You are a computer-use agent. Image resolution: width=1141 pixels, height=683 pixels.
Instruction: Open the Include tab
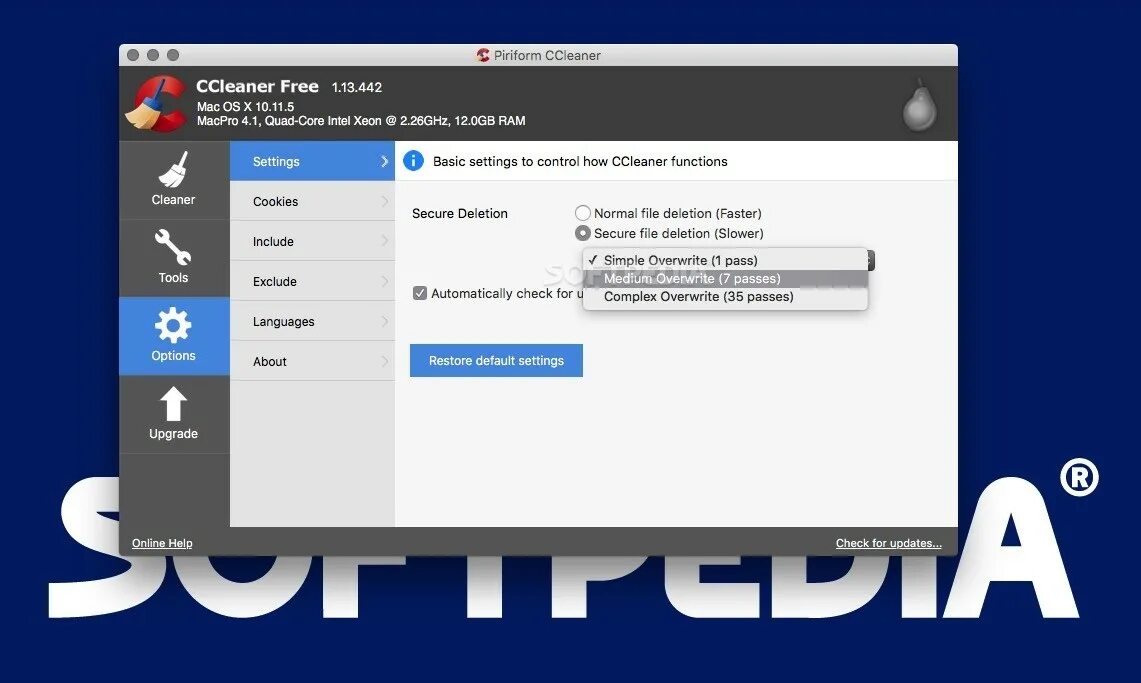pos(312,241)
